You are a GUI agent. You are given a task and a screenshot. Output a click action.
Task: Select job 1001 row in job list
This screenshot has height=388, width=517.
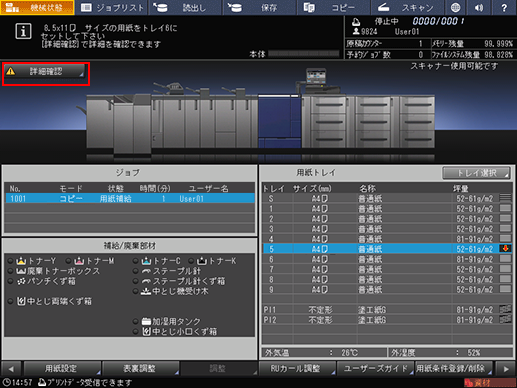coord(130,199)
